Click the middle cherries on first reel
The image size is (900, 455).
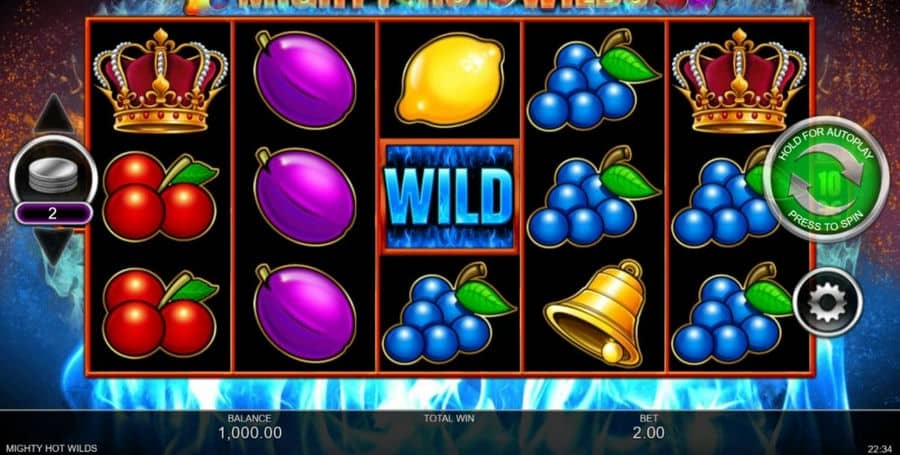point(160,197)
